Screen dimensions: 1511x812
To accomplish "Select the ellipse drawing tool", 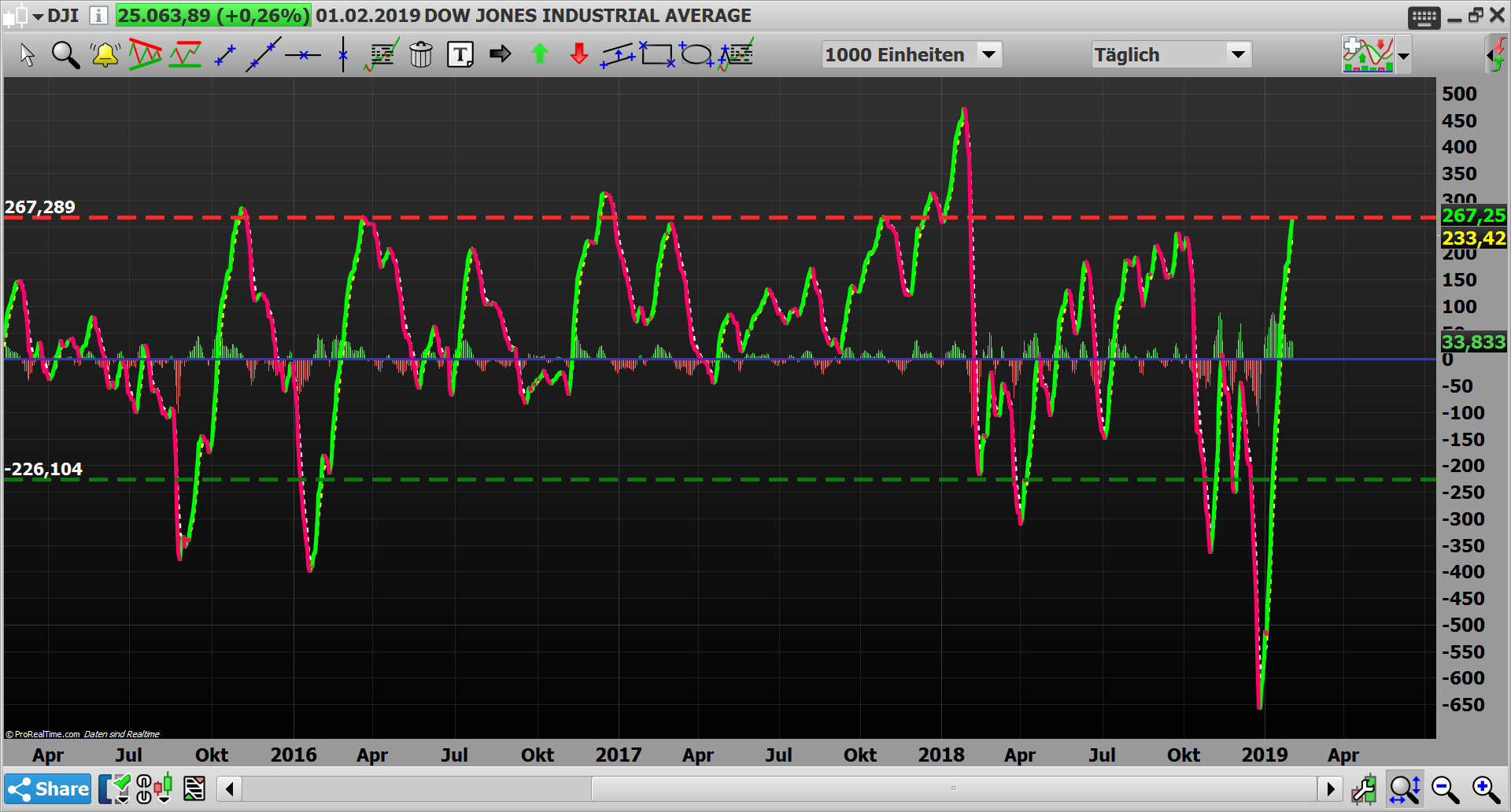I will (696, 54).
